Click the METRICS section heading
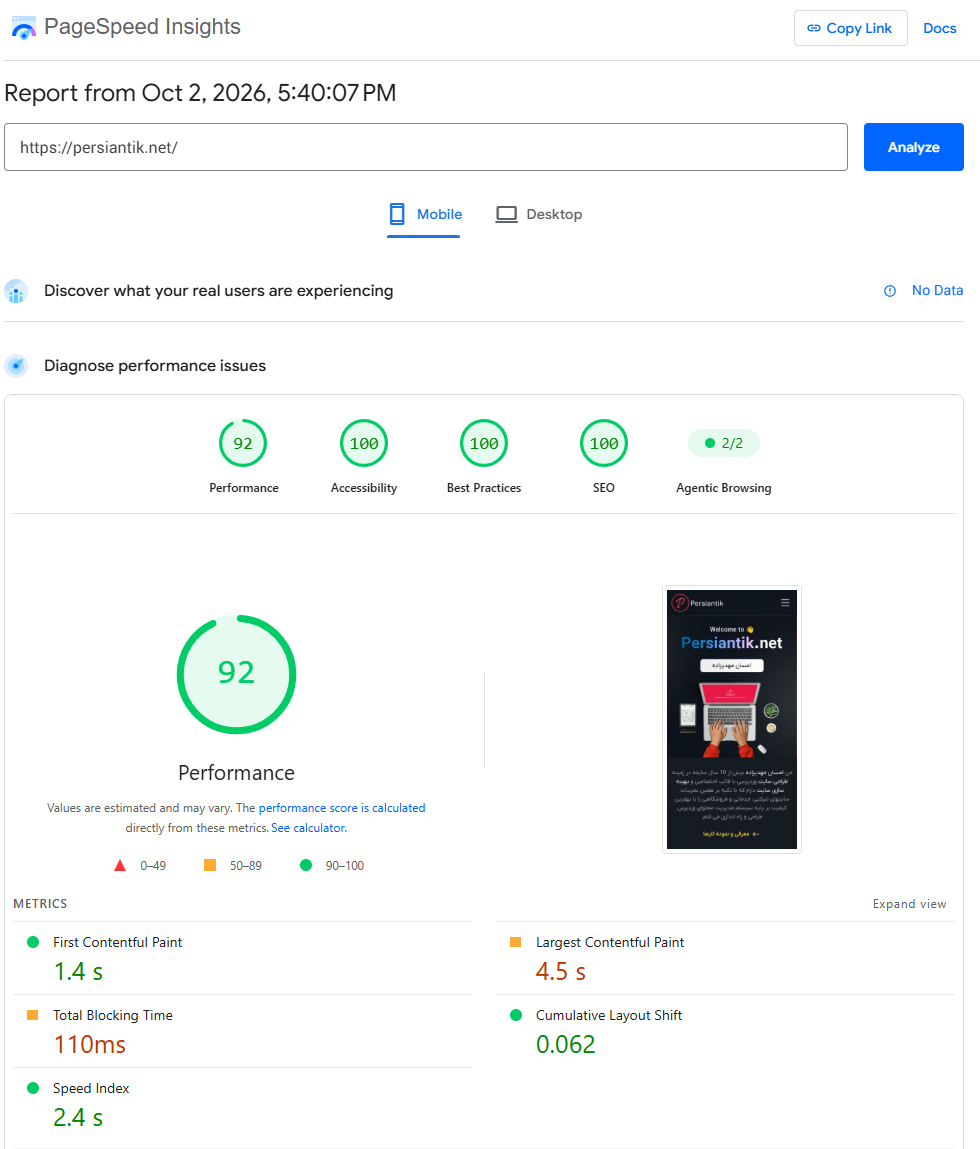 (x=40, y=904)
